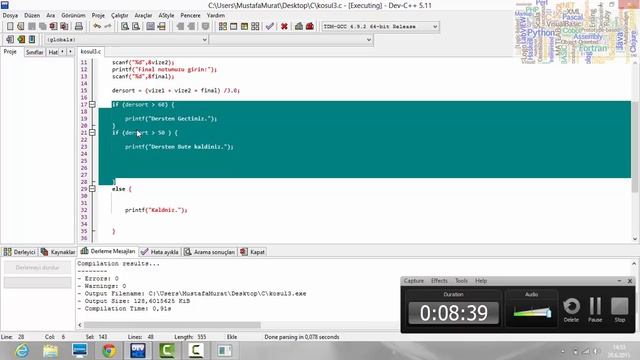
Task: Click the recorder Delete button
Action: click(x=571, y=310)
